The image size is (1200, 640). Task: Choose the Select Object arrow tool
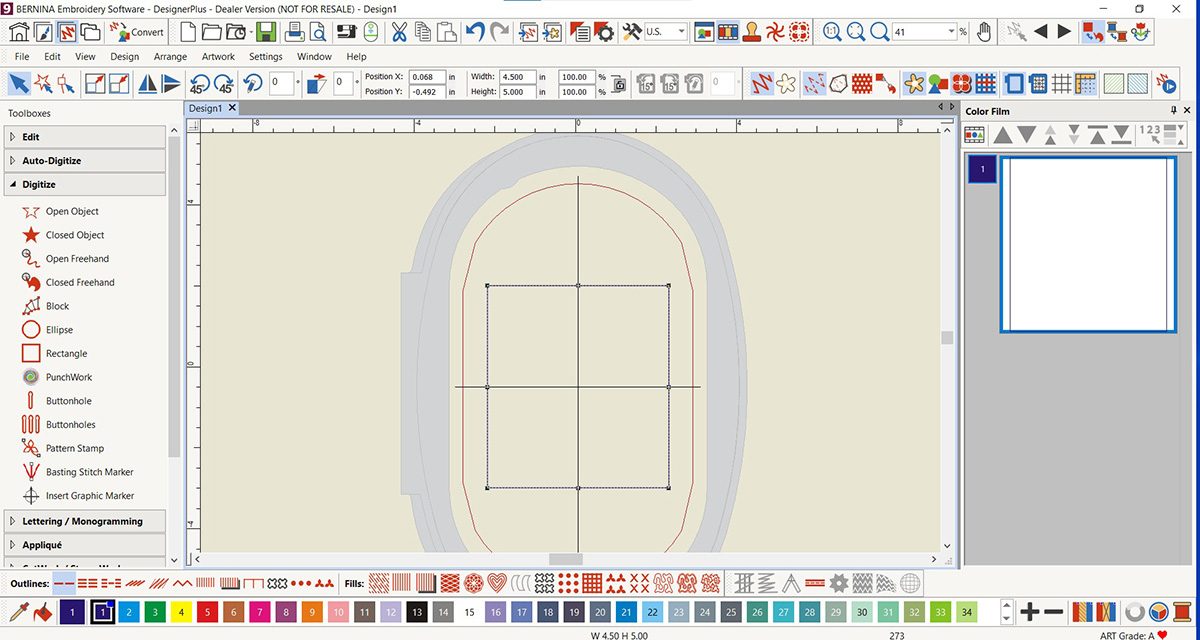pos(19,83)
